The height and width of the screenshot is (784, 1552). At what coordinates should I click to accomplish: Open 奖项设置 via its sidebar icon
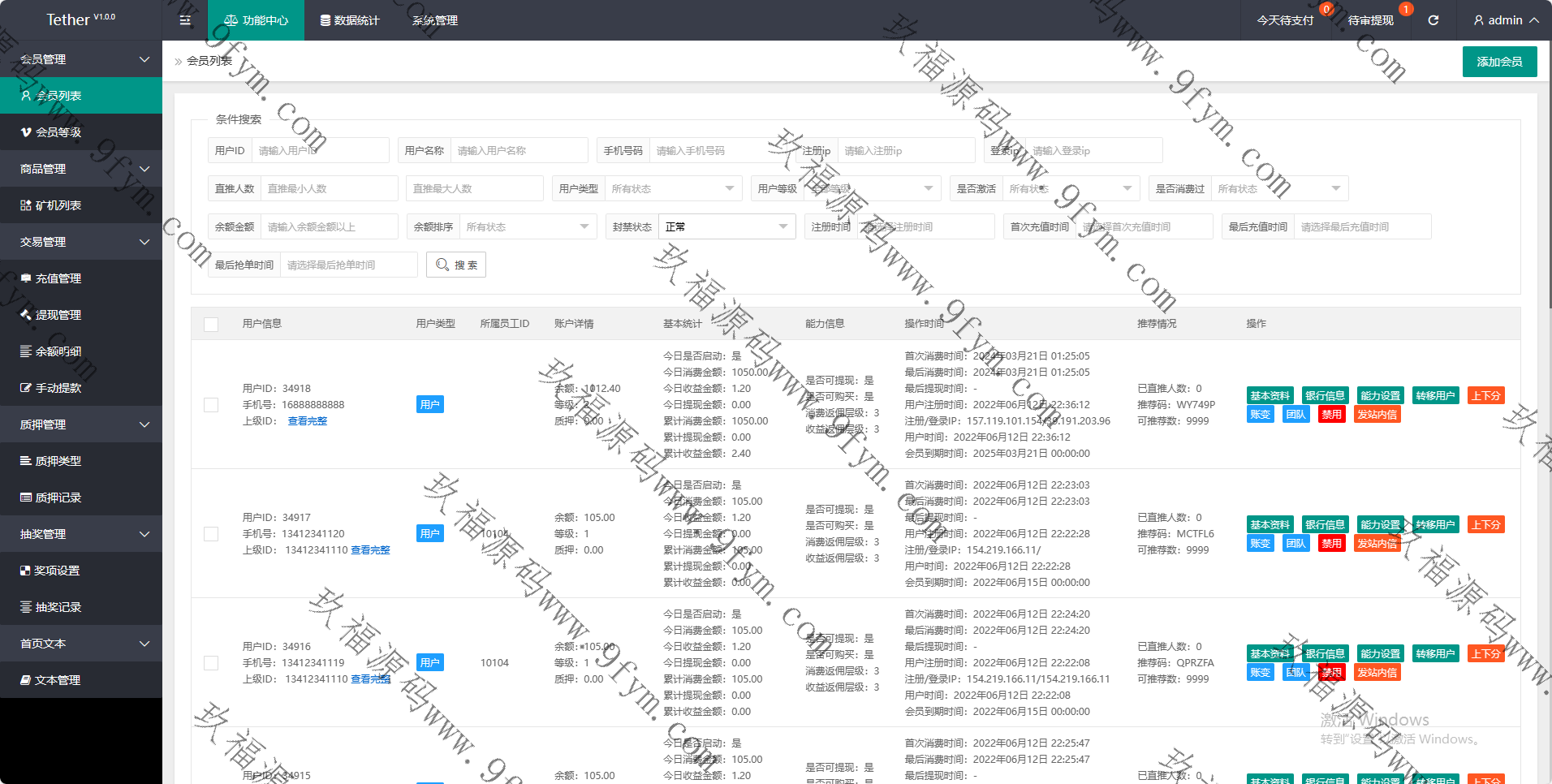(x=25, y=571)
